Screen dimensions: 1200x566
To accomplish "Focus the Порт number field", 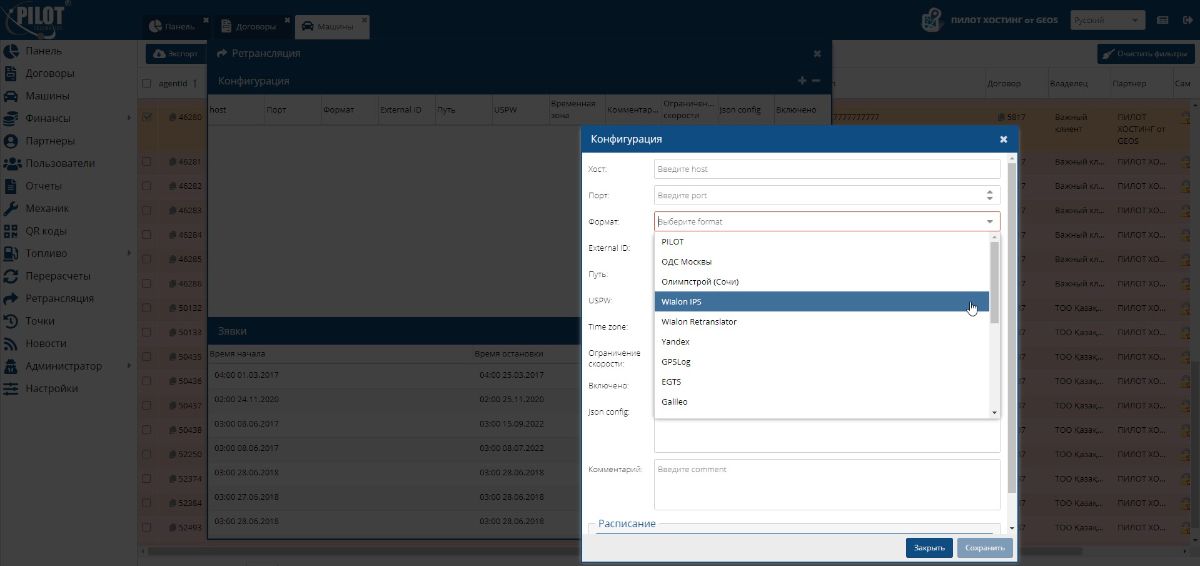I will (818, 196).
